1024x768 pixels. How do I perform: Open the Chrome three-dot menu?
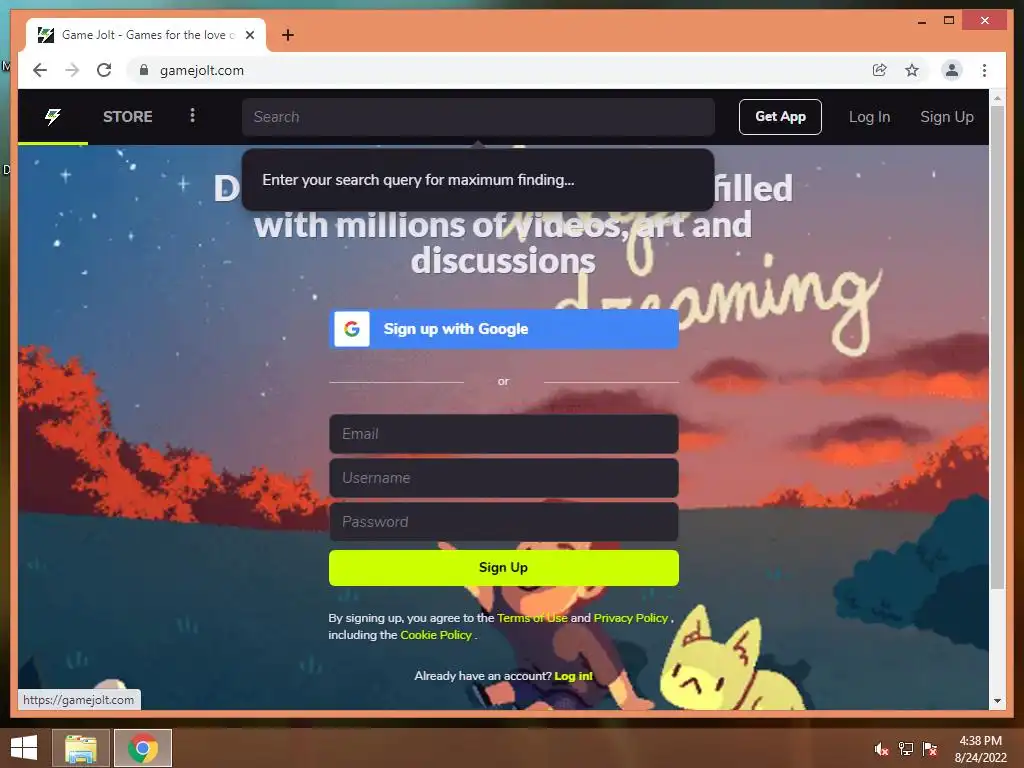tap(984, 70)
